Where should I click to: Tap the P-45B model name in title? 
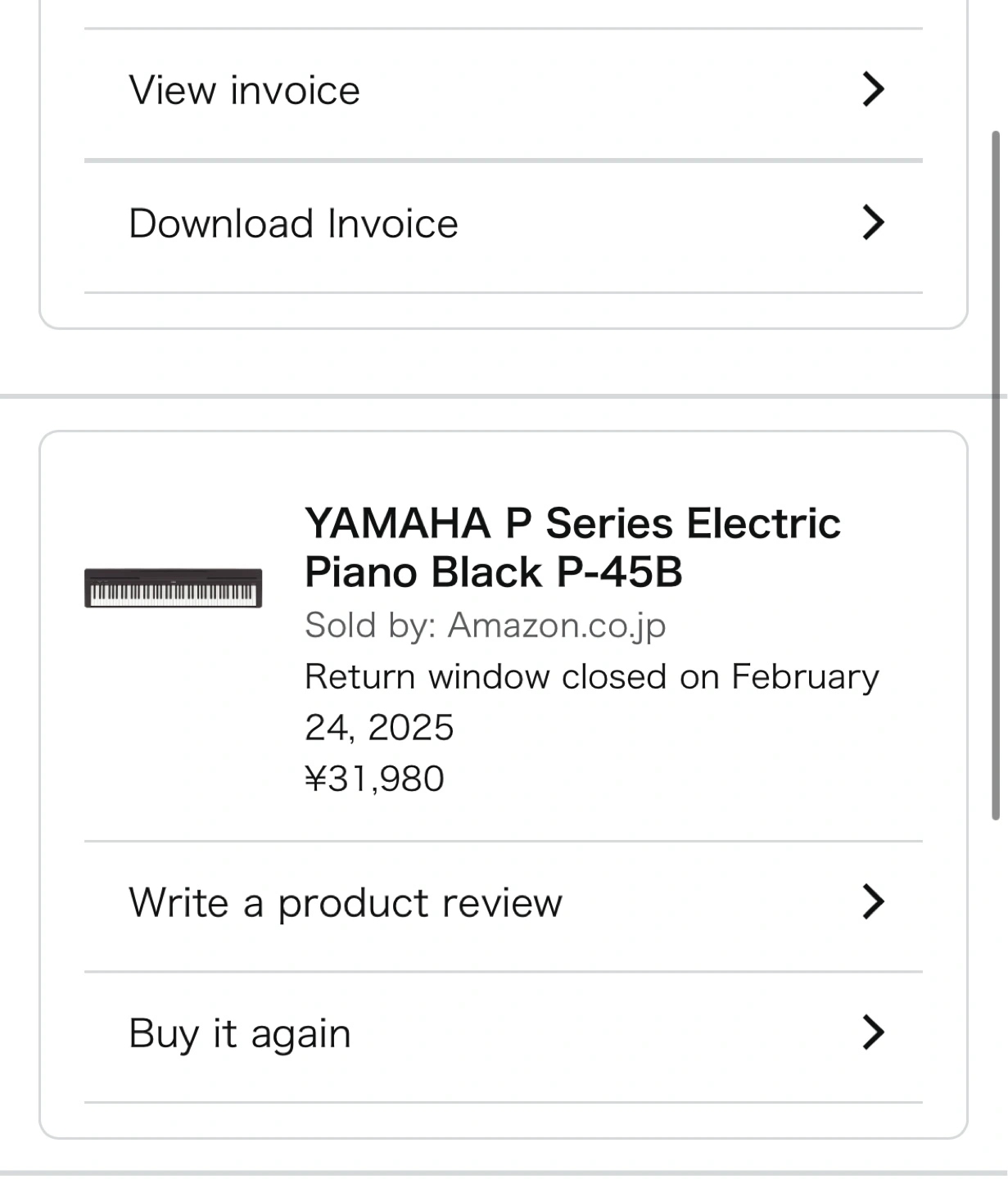click(619, 572)
